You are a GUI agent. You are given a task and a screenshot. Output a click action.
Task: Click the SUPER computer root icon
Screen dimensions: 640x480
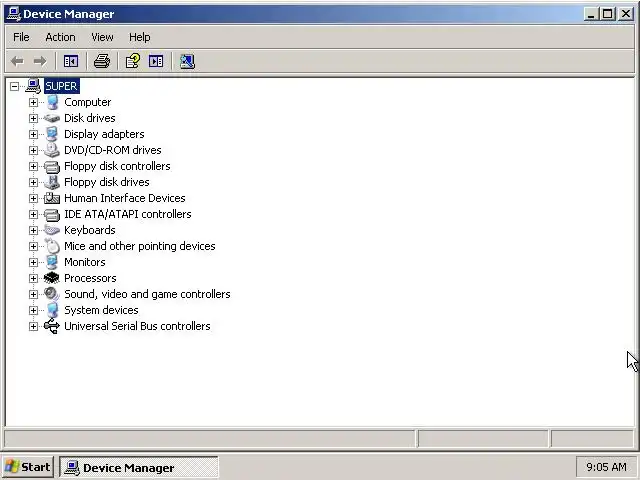pyautogui.click(x=33, y=86)
